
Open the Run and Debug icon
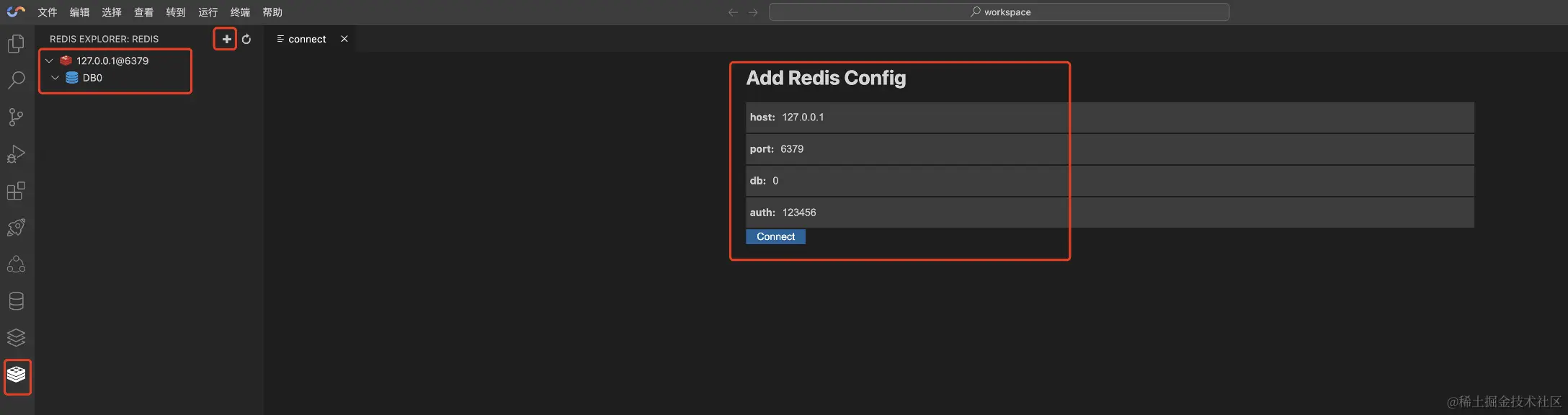click(16, 153)
